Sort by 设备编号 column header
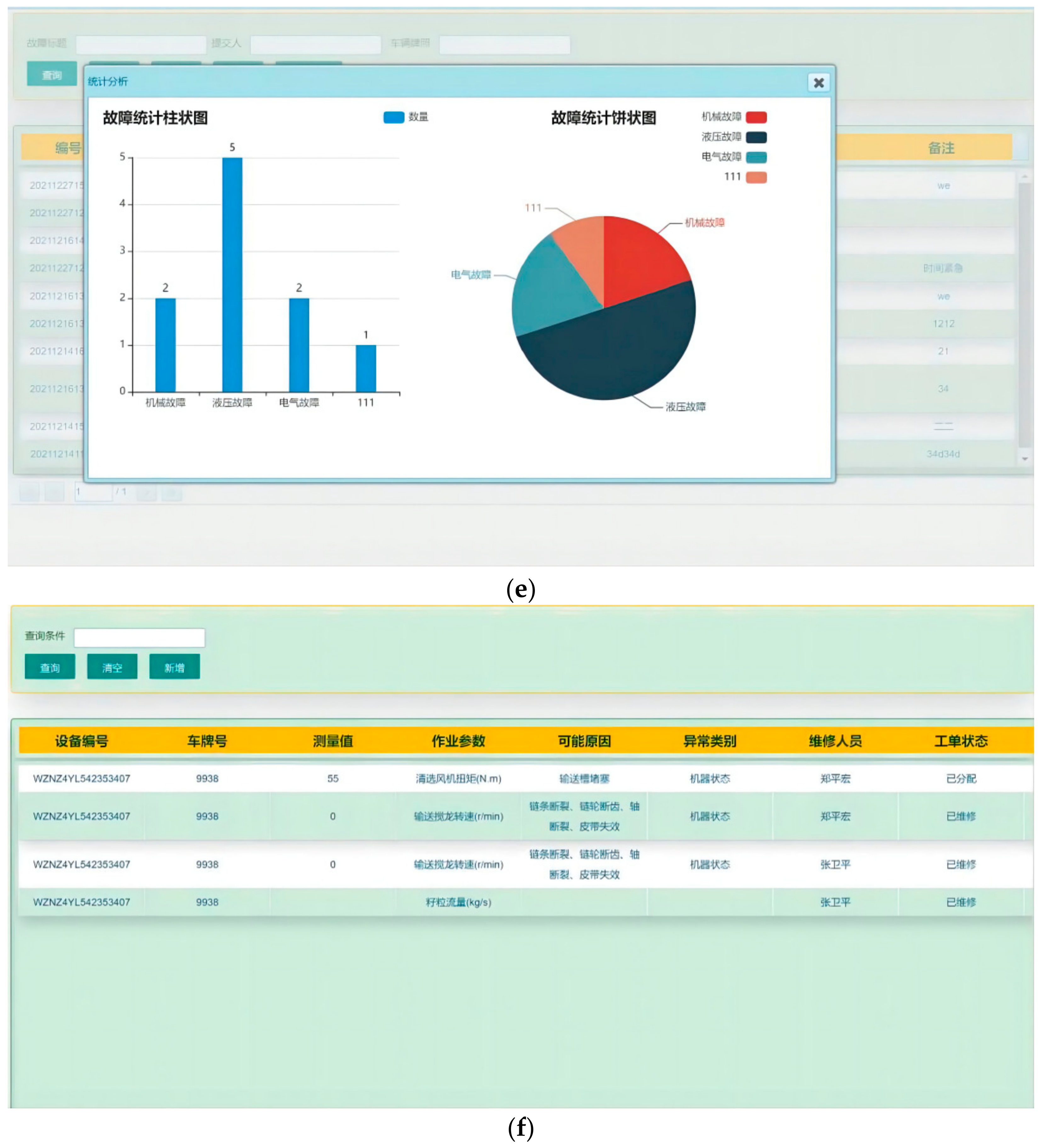The height and width of the screenshot is (1148, 1044). click(82, 741)
